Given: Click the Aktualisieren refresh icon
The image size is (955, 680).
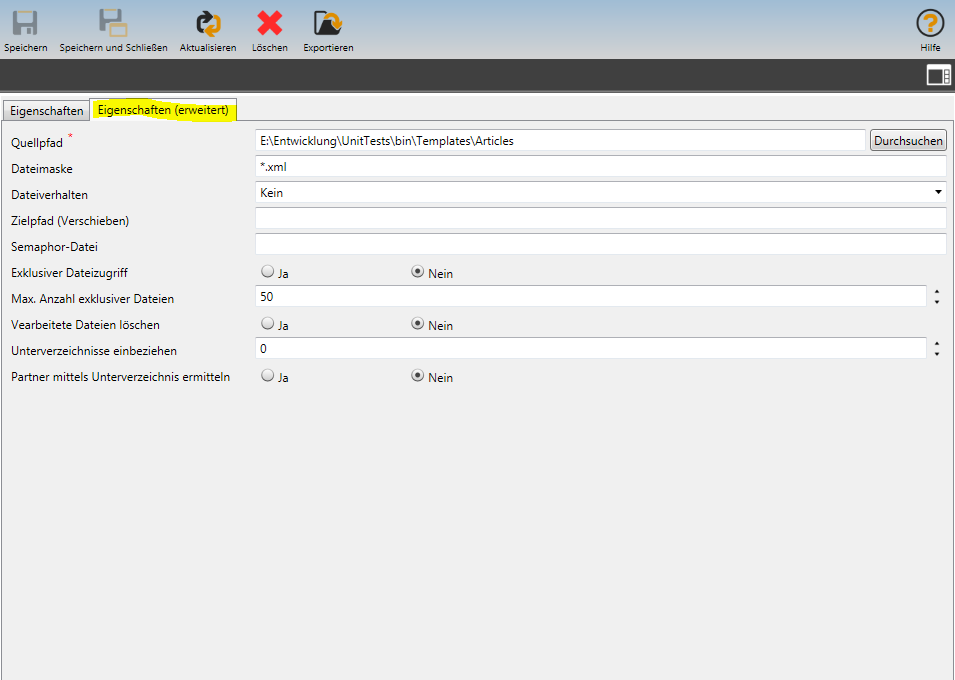Looking at the screenshot, I should coord(208,24).
